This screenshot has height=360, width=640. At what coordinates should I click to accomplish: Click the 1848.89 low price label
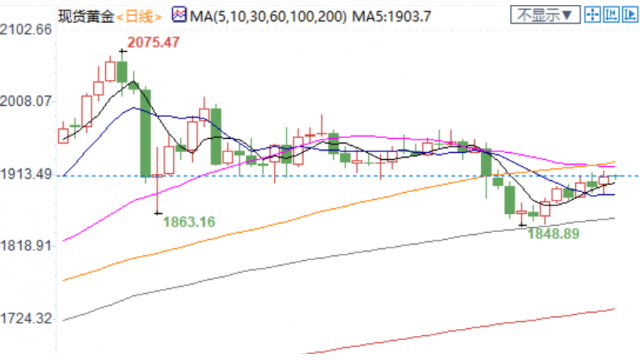[x=553, y=234]
